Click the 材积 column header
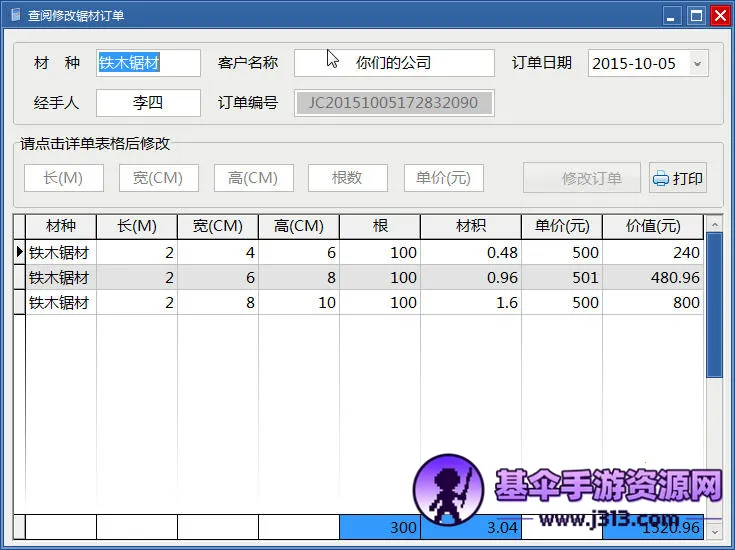Viewport: 735px width, 550px height. 471,226
